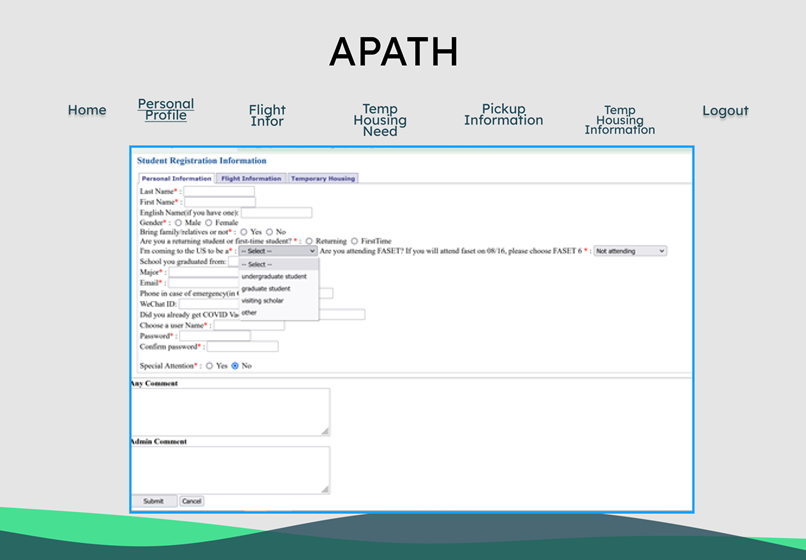
Task: Click the First Name input field
Action: click(x=220, y=202)
